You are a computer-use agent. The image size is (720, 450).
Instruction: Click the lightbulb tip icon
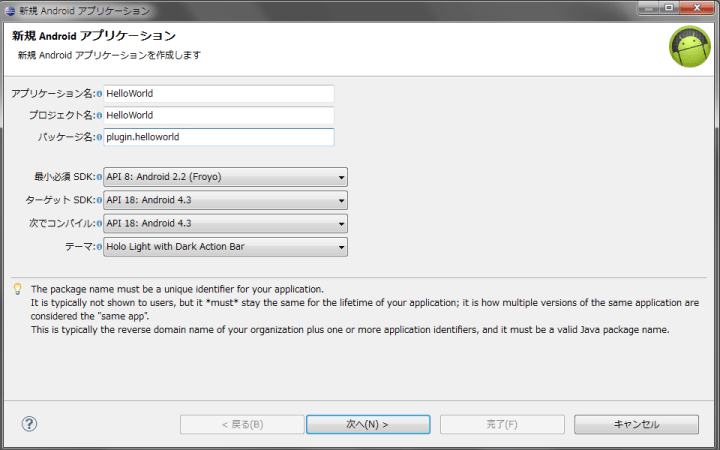tap(17, 289)
